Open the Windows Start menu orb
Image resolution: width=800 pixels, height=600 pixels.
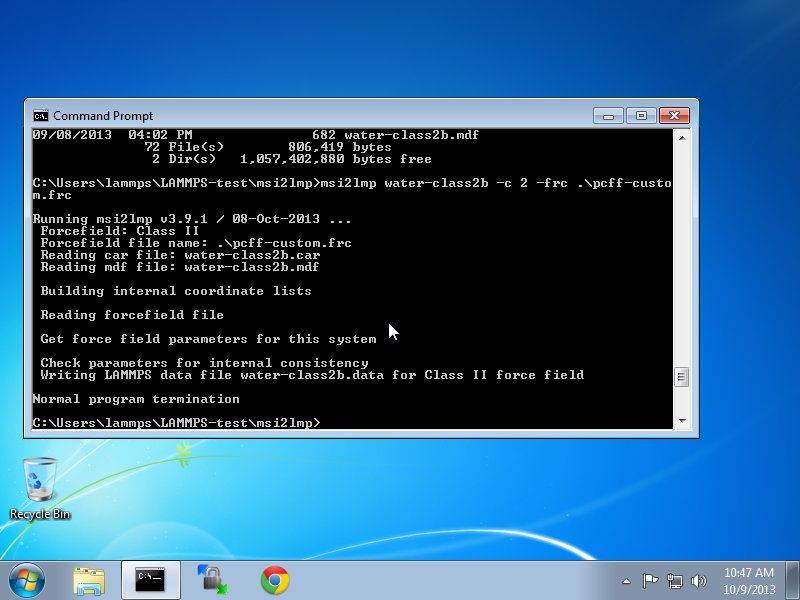point(27,580)
